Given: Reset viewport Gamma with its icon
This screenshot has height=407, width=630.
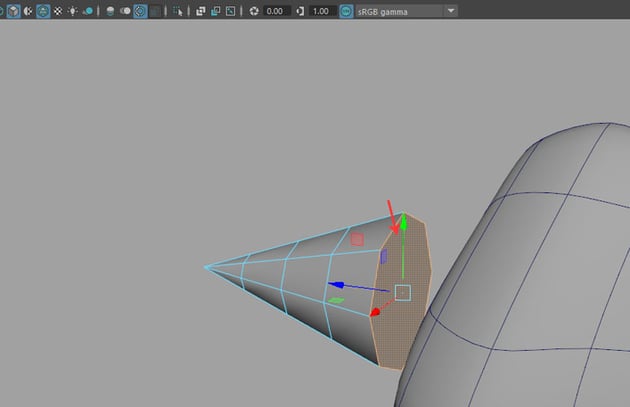Looking at the screenshot, I should (300, 11).
